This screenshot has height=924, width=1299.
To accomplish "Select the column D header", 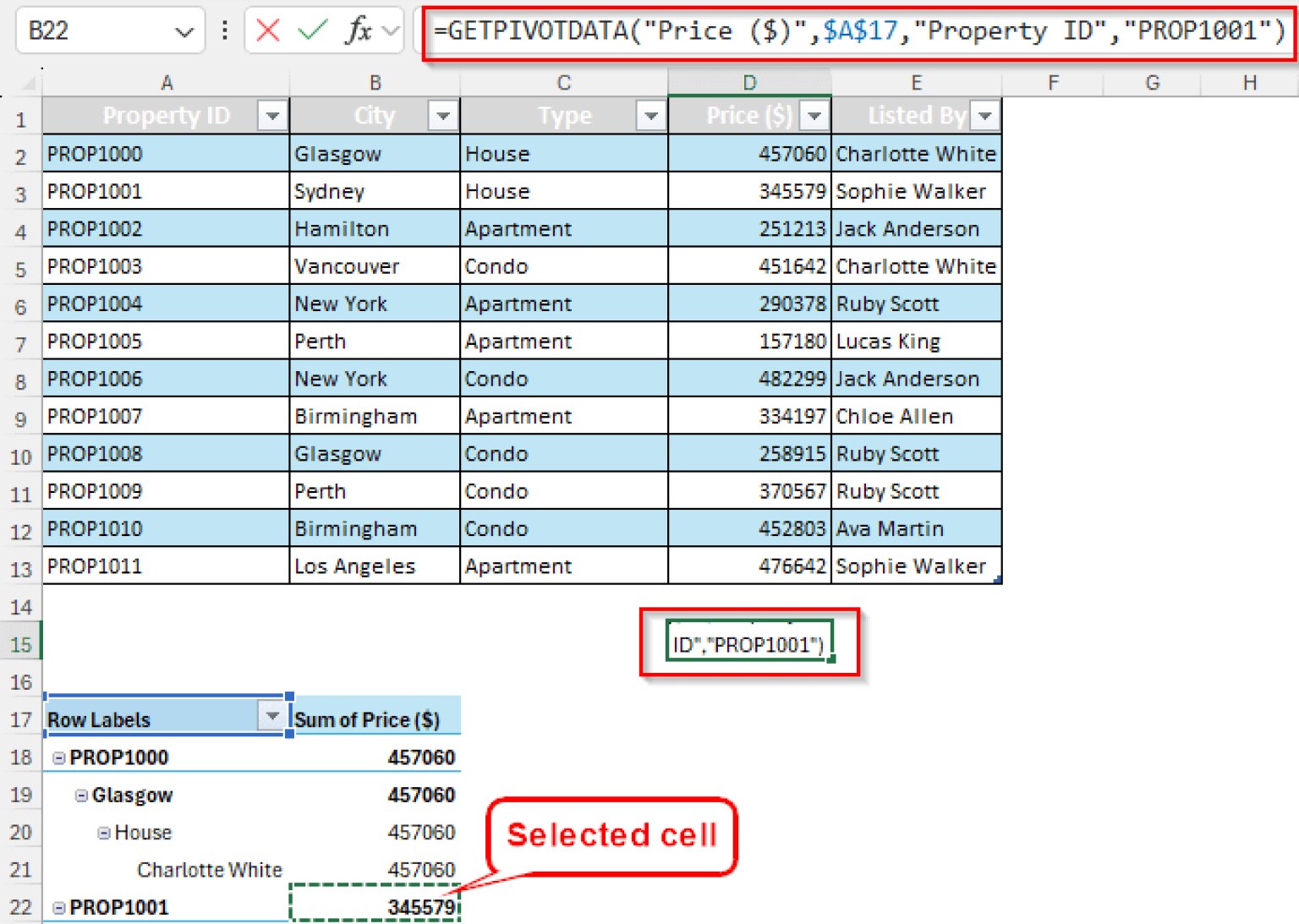I will pos(749,82).
